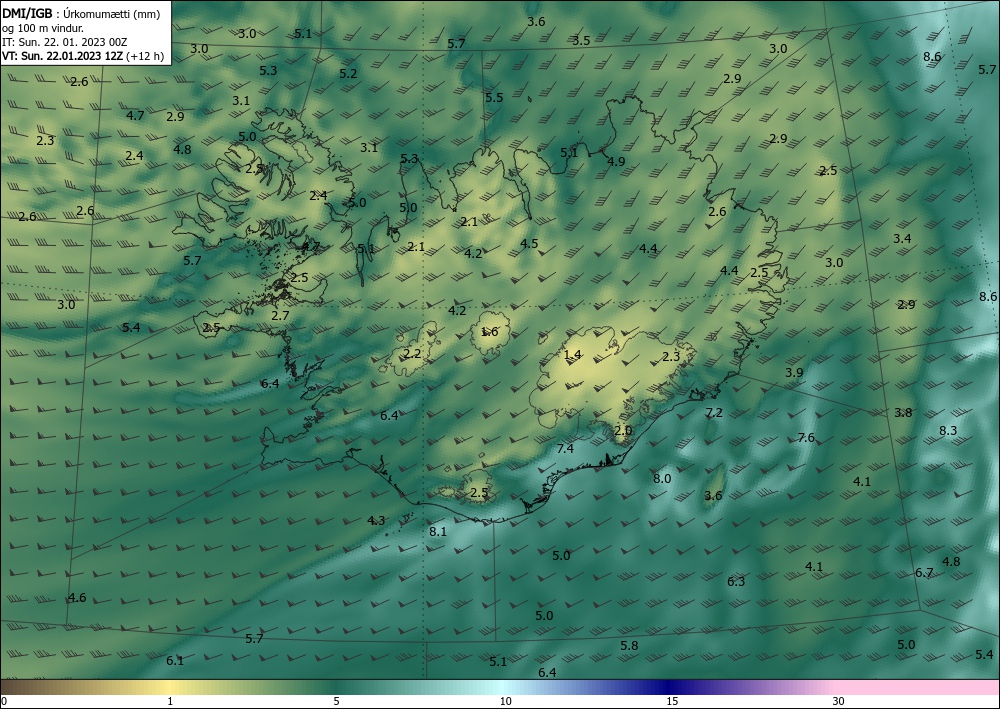Click the map value "7.2" off the southeast coast
This screenshot has width=1000, height=709.
tap(714, 413)
